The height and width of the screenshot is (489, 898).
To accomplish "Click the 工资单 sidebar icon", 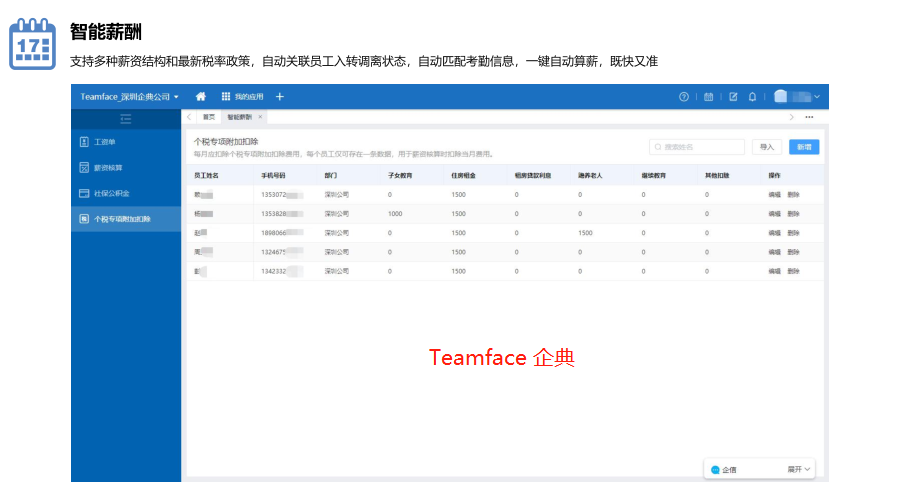I will pos(84,141).
